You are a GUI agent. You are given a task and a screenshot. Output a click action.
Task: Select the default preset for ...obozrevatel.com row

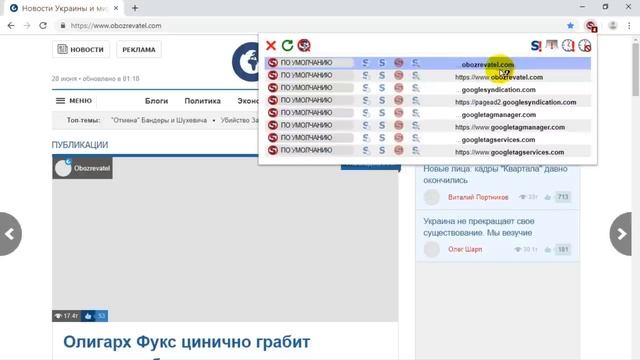(310, 63)
